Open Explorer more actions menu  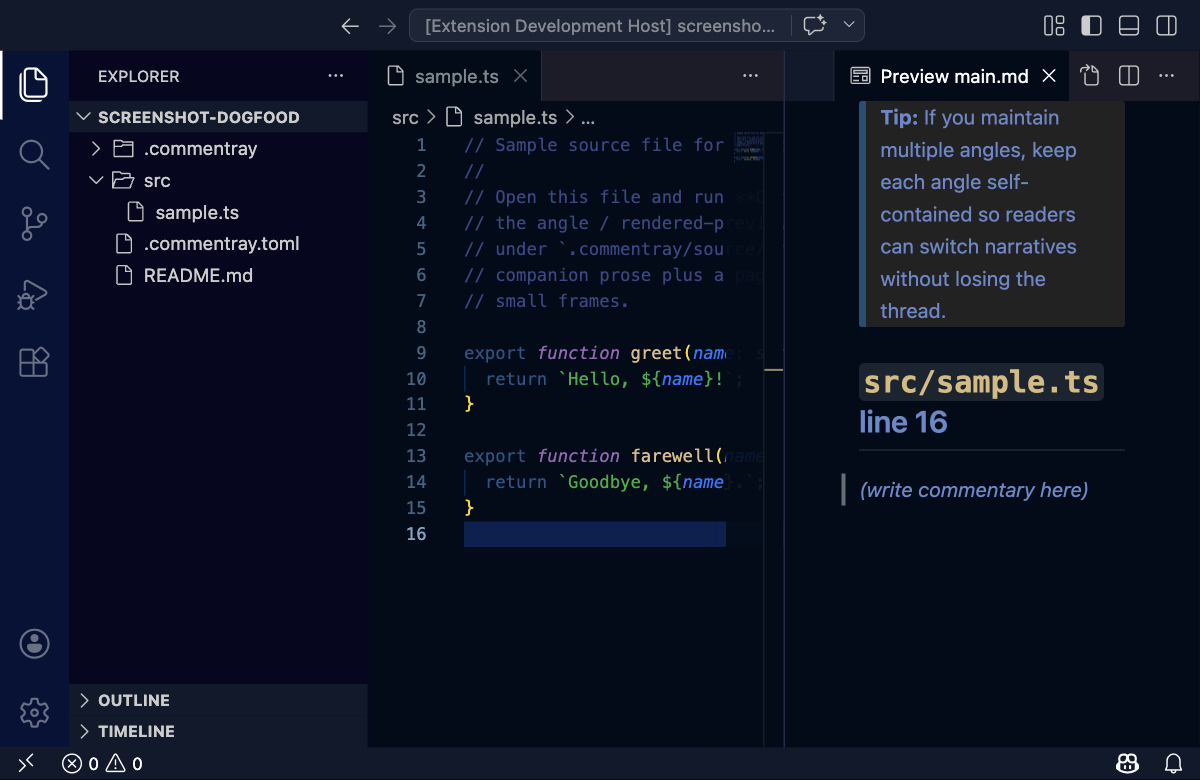click(x=336, y=76)
